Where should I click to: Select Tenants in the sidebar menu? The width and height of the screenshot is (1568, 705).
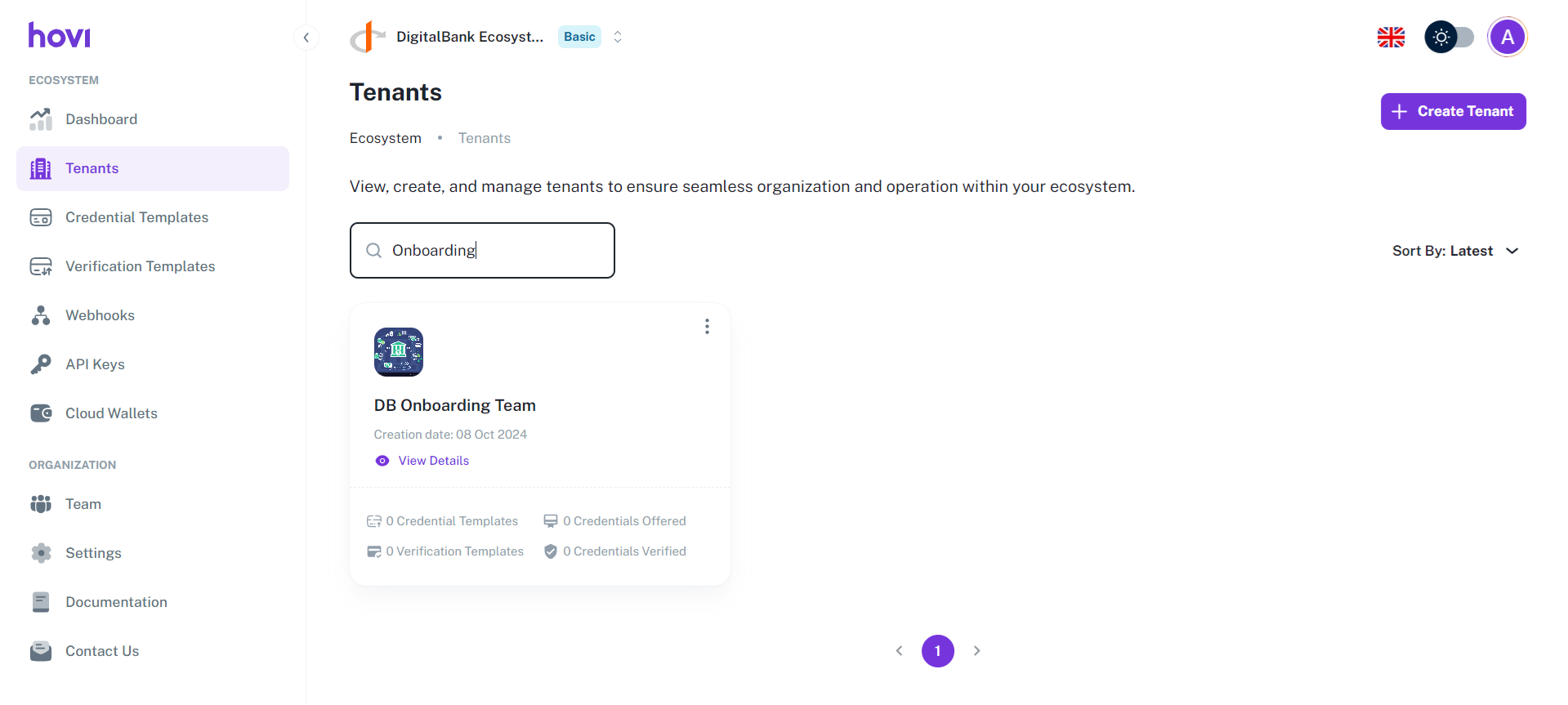[x=92, y=168]
